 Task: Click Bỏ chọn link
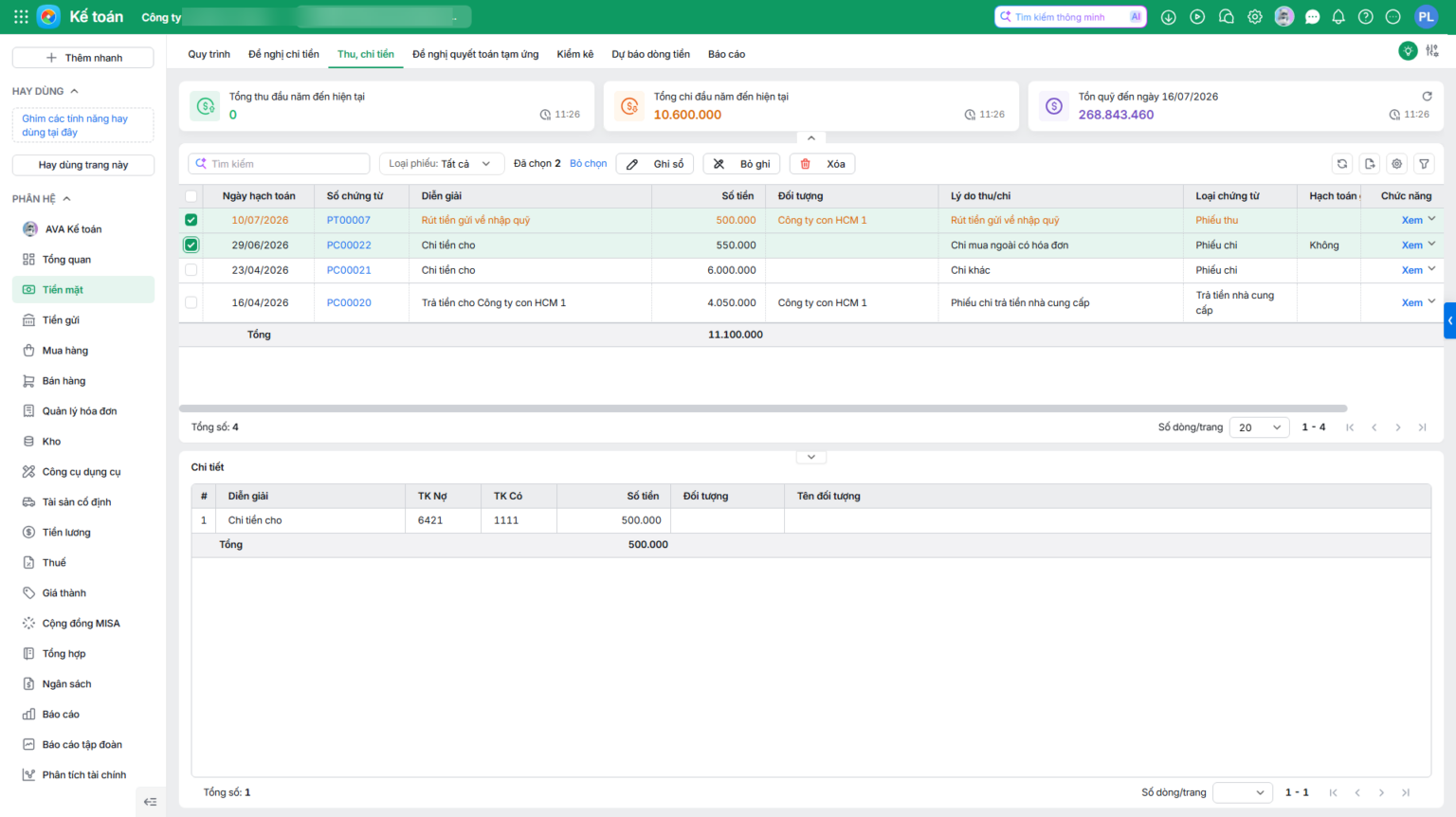588,164
